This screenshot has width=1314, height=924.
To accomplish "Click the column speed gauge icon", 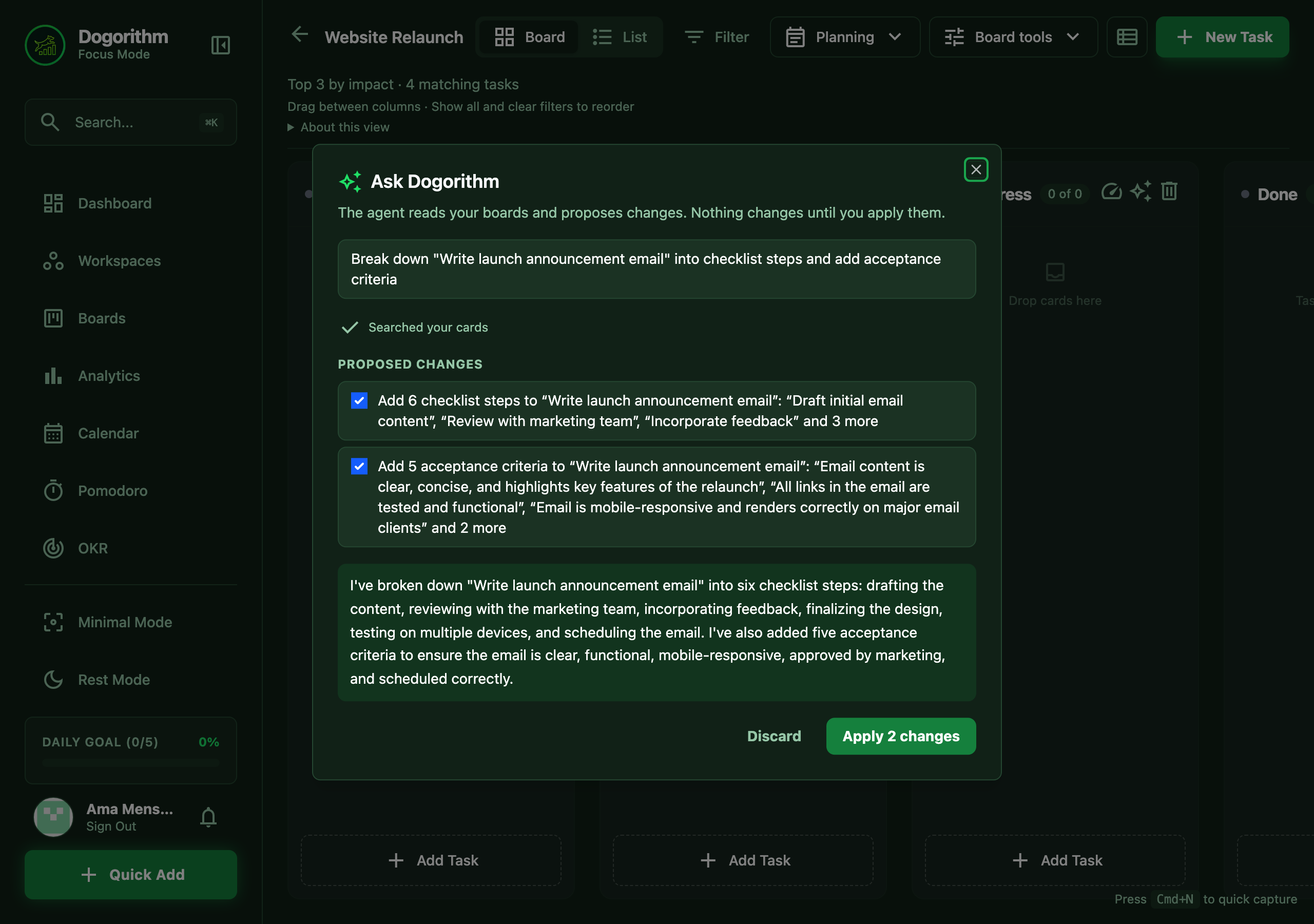I will pyautogui.click(x=1111, y=192).
